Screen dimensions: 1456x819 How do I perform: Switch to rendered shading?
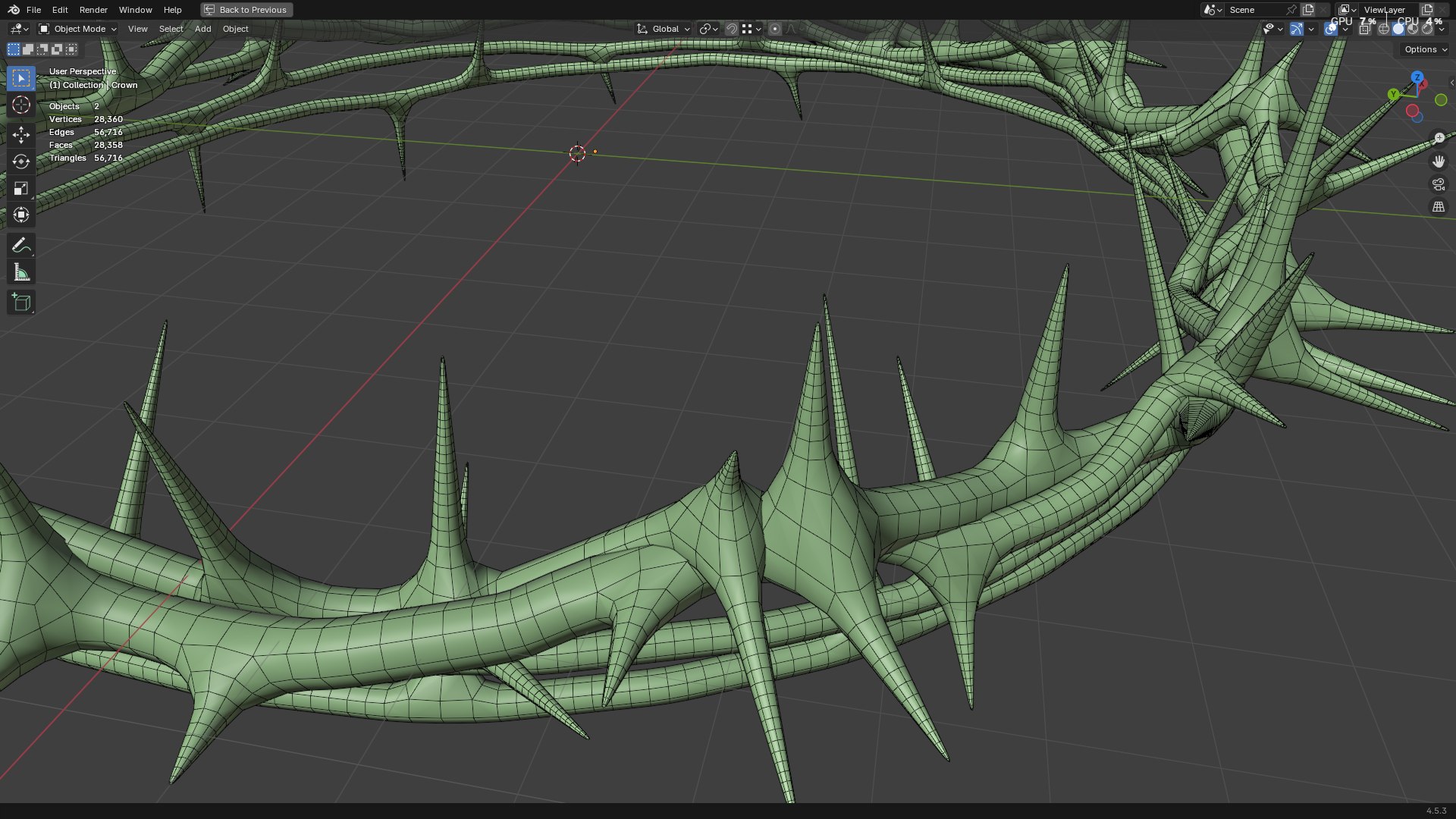[x=1427, y=29]
